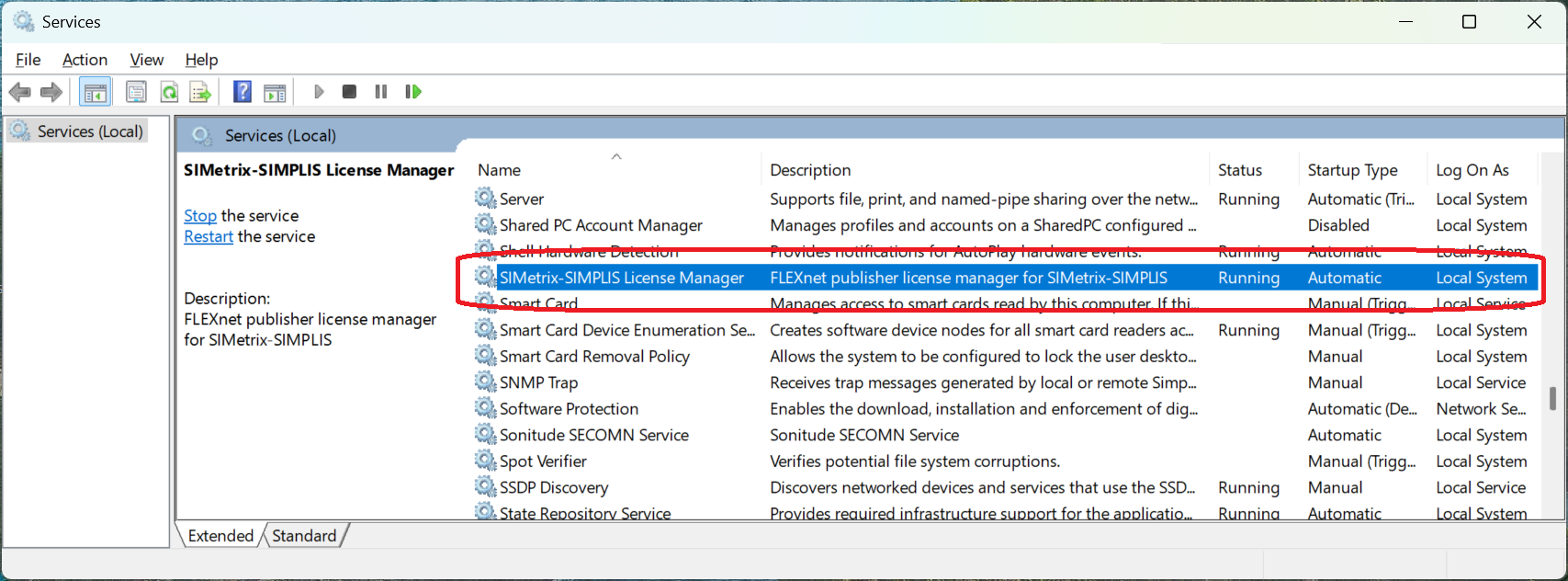Screen dimensions: 1568x581
Task: Start the service with the play icon
Action: (319, 92)
